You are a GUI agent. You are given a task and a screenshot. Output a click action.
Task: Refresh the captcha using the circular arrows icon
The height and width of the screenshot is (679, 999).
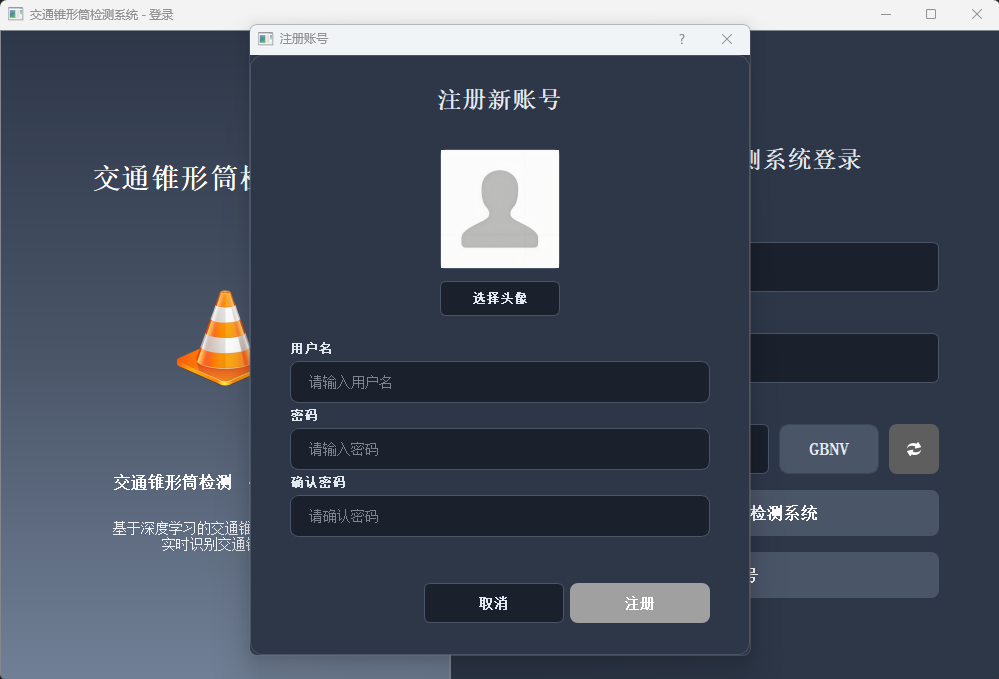tap(912, 449)
